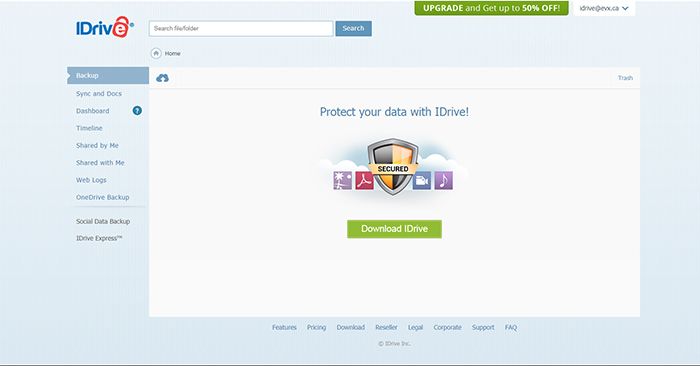Click the PDF file type icon

point(364,180)
